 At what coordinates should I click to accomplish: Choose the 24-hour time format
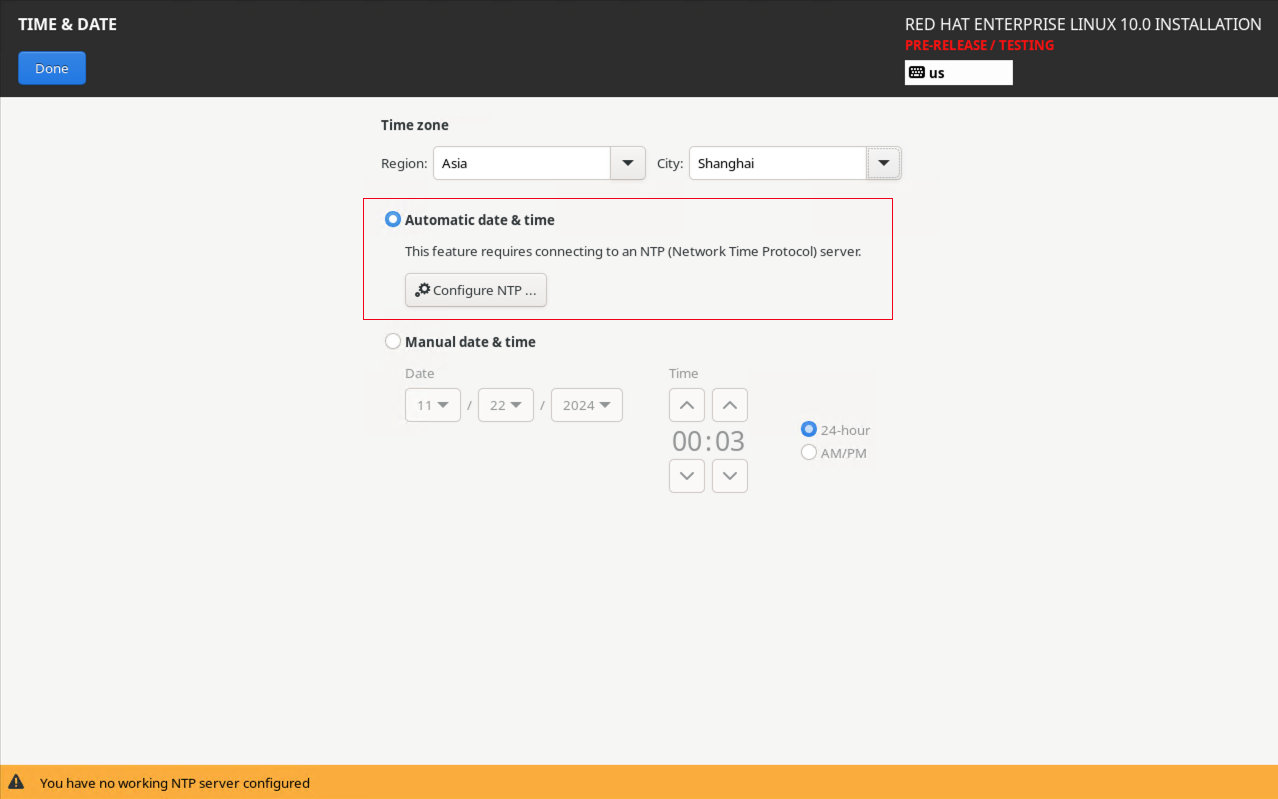pyautogui.click(x=809, y=429)
